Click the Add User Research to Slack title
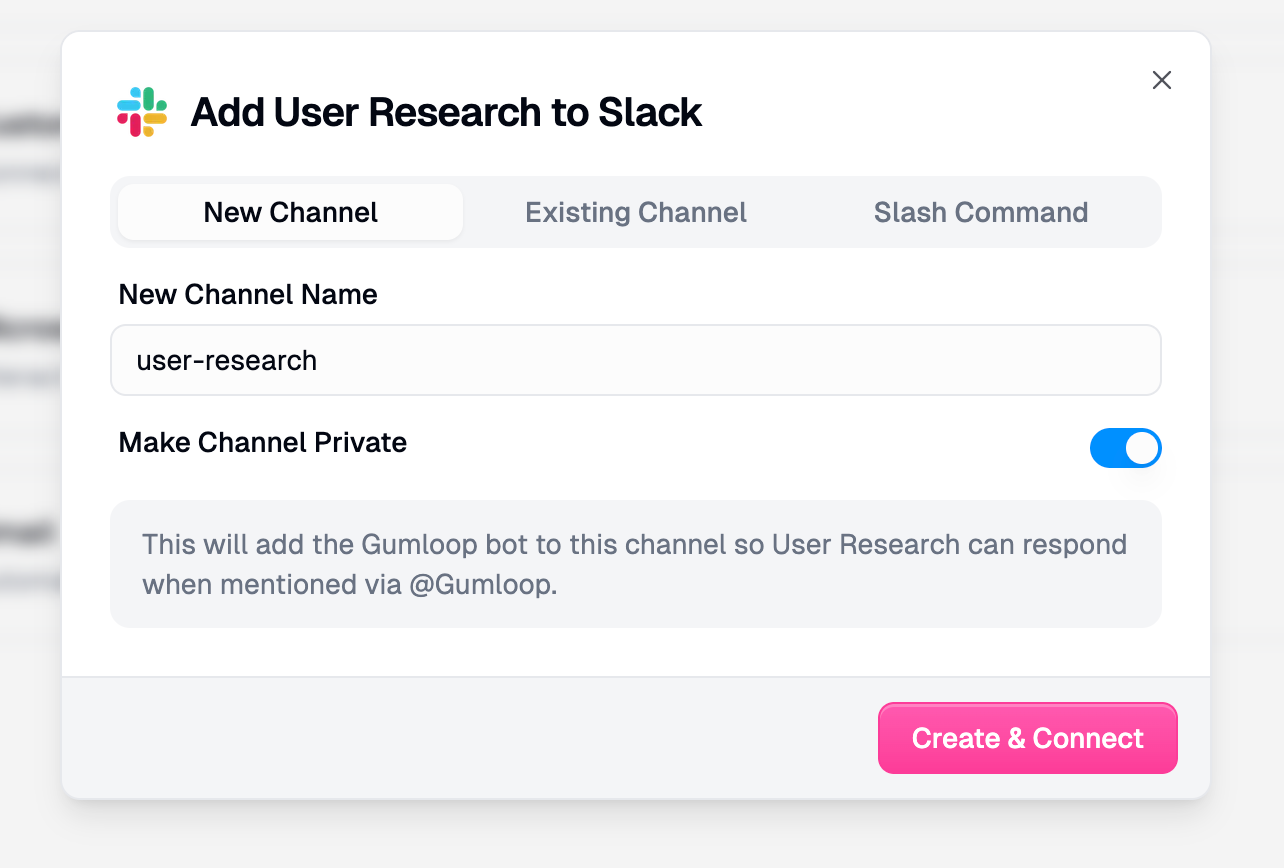This screenshot has width=1284, height=868. click(x=444, y=111)
